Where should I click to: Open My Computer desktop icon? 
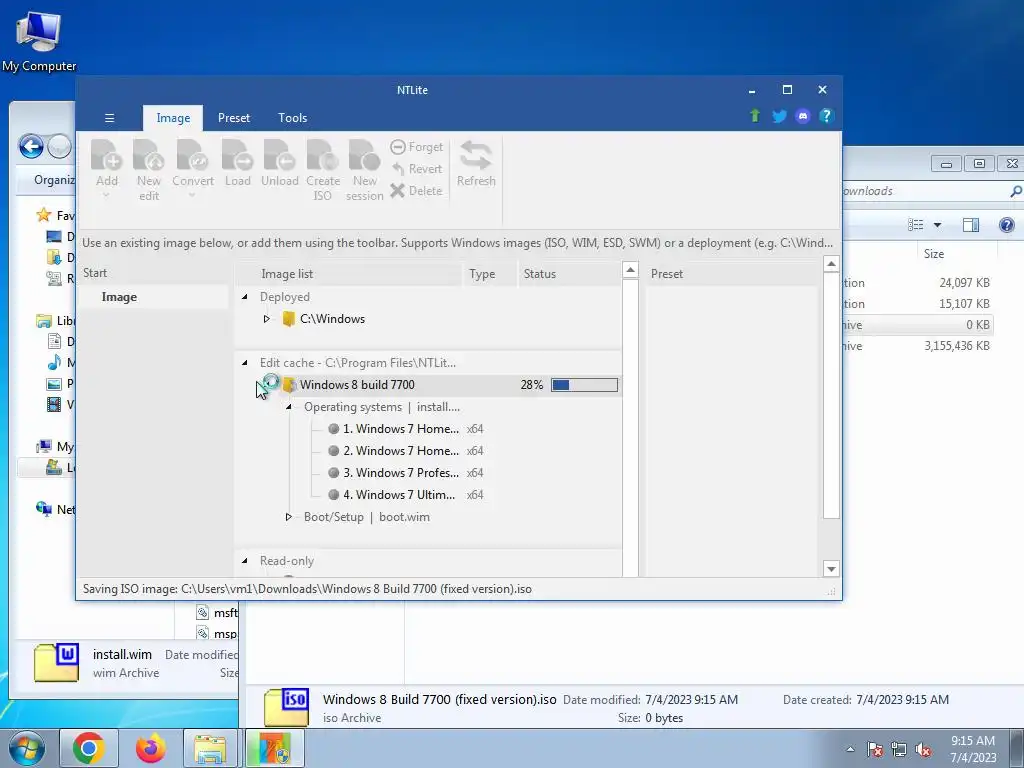(x=39, y=42)
